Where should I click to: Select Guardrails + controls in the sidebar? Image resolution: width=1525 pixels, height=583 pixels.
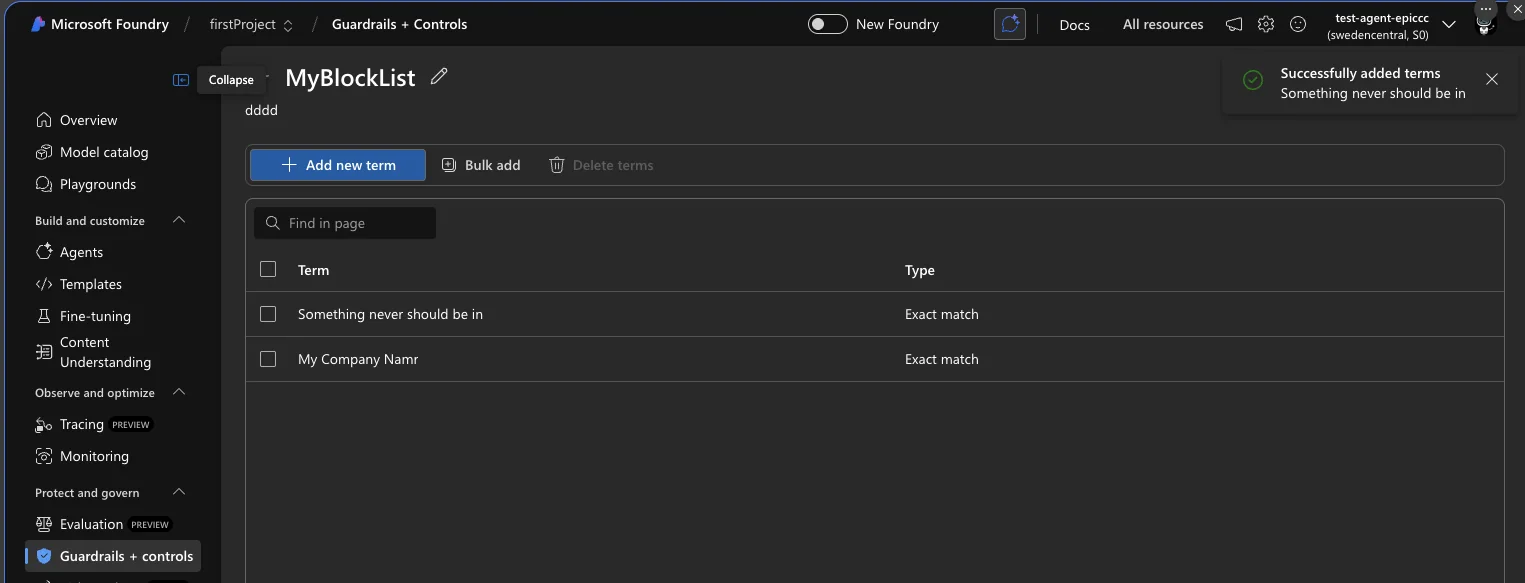(113, 556)
